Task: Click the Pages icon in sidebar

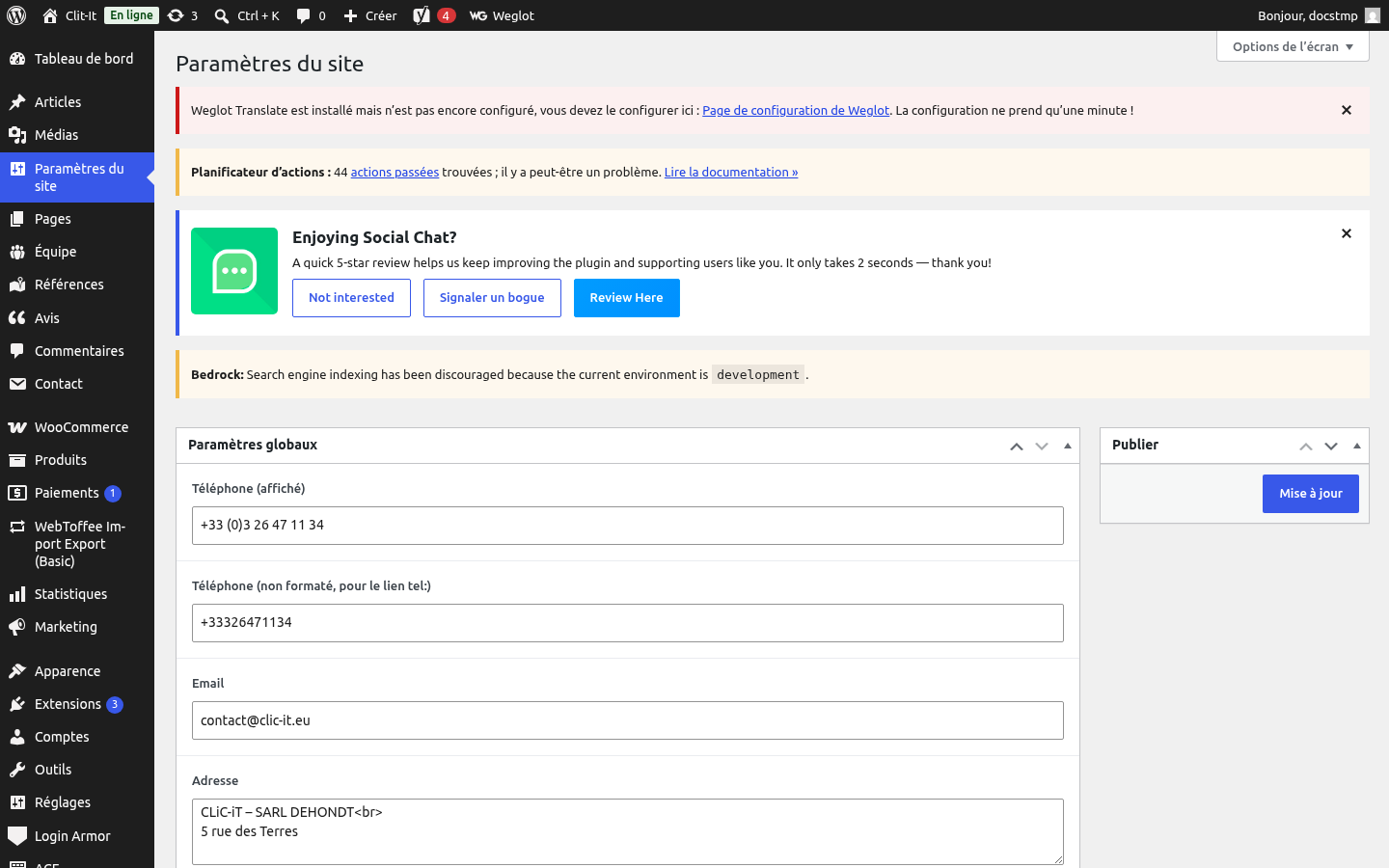Action: (x=17, y=219)
